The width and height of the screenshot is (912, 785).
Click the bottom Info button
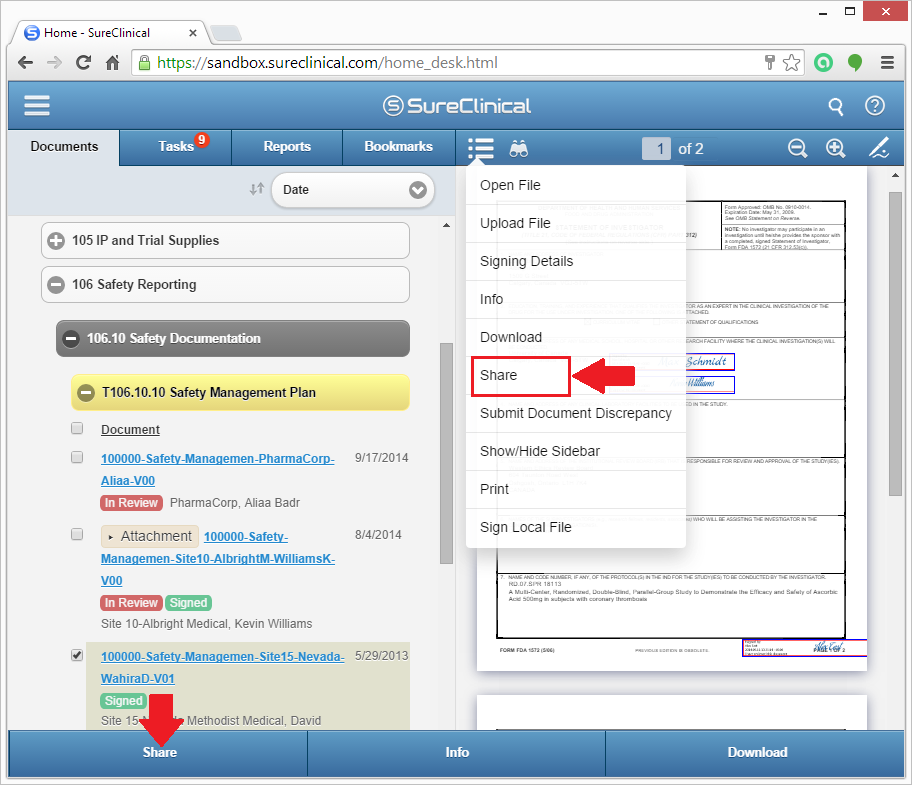click(x=457, y=752)
